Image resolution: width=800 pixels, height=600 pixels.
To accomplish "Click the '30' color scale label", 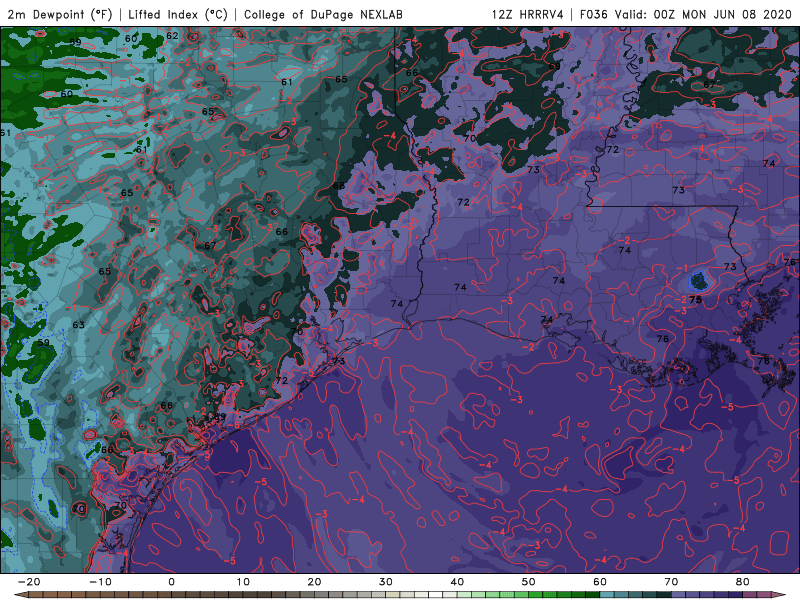I will 386,582.
